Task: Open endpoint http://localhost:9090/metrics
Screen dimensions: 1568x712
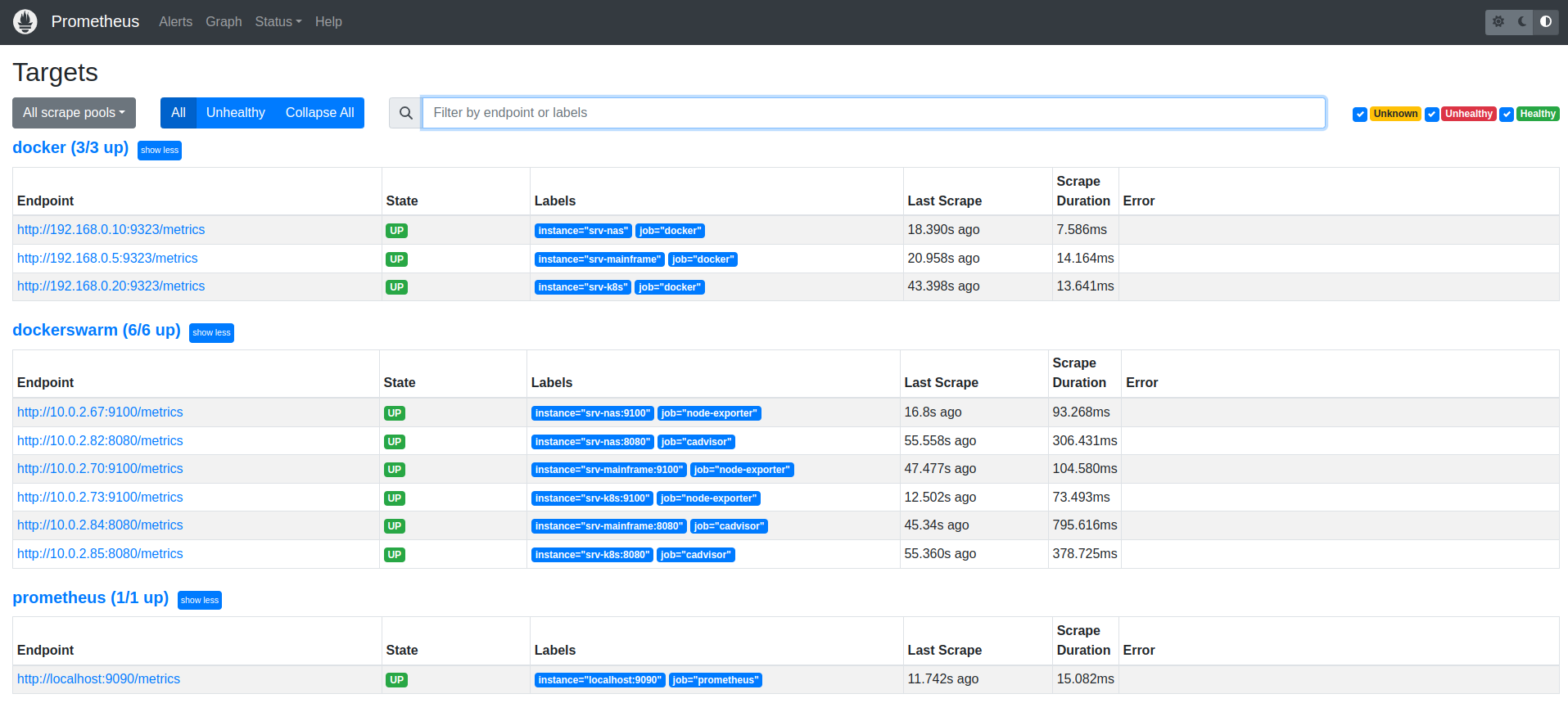Action: click(98, 679)
